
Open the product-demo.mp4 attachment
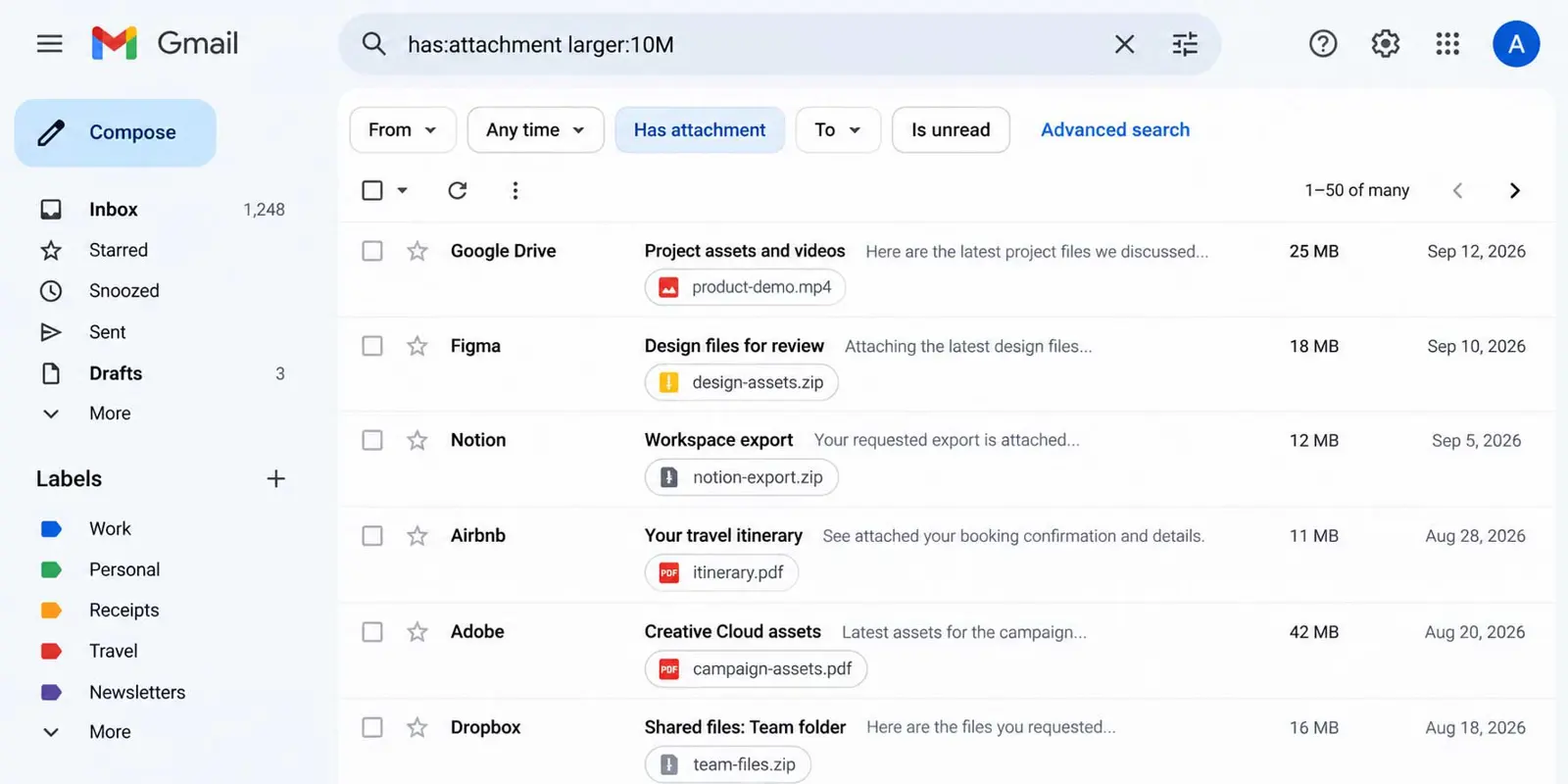pos(745,287)
